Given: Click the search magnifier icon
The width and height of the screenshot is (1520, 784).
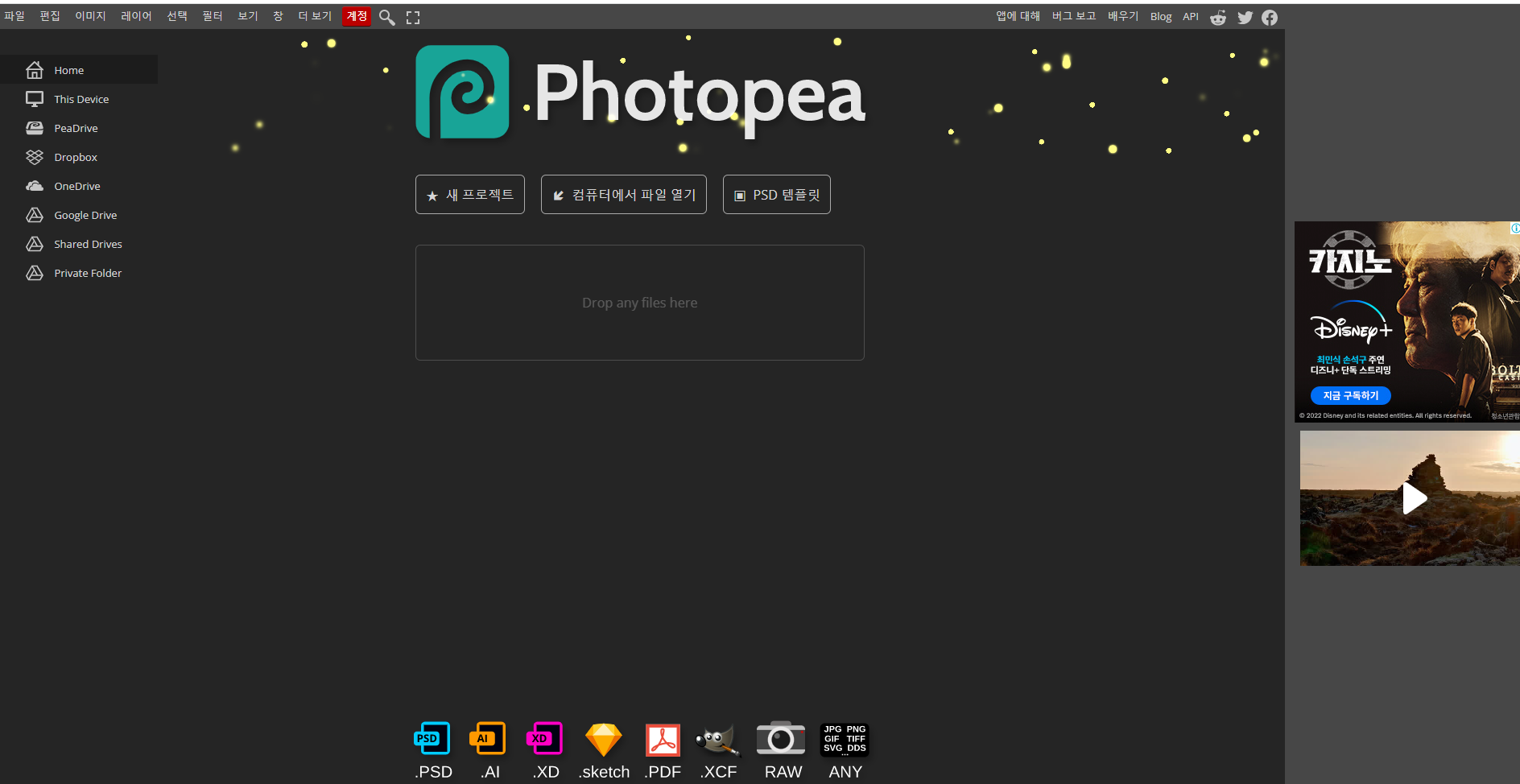Looking at the screenshot, I should click(387, 17).
